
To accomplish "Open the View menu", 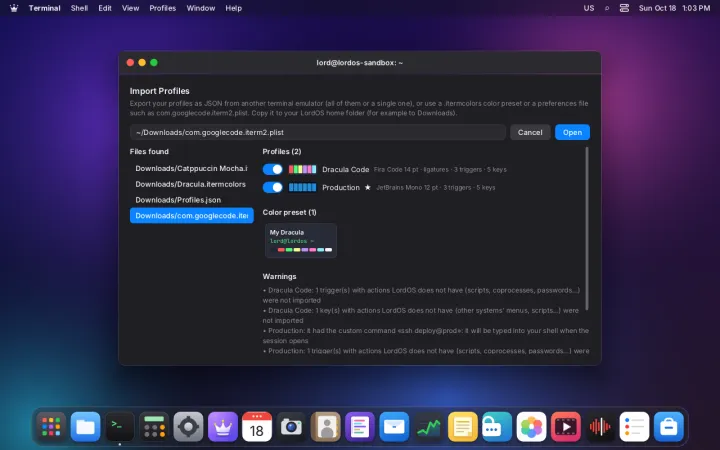I will point(130,8).
